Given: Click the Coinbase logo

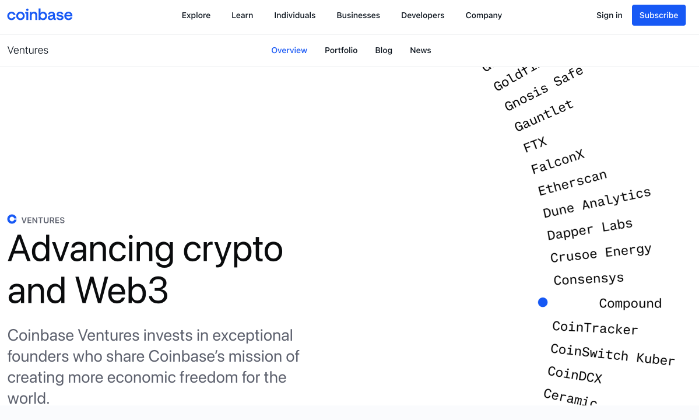Looking at the screenshot, I should (40, 15).
